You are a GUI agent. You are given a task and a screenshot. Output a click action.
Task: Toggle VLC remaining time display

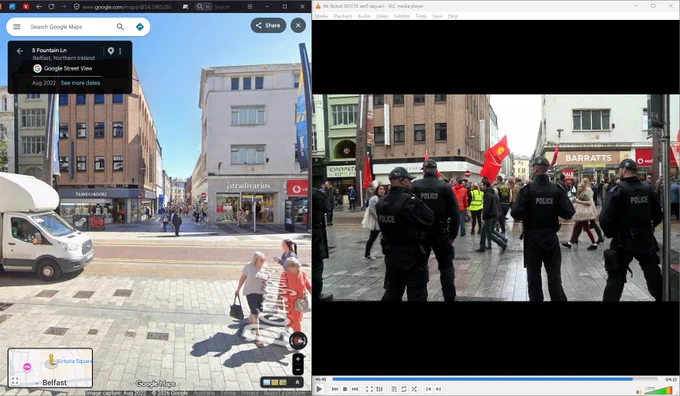[671, 380]
